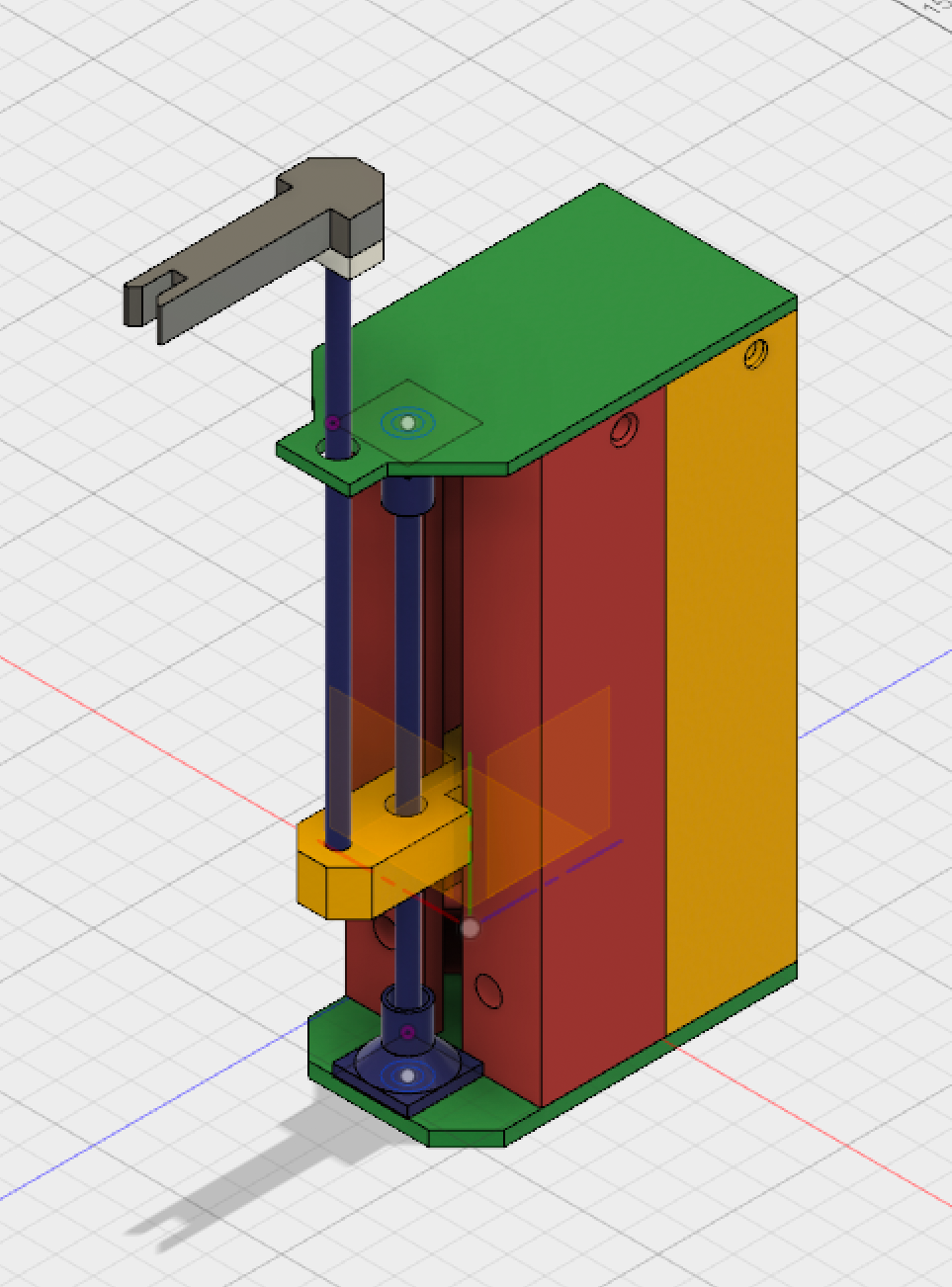Select the white cap beneath gray arm

coord(356,259)
